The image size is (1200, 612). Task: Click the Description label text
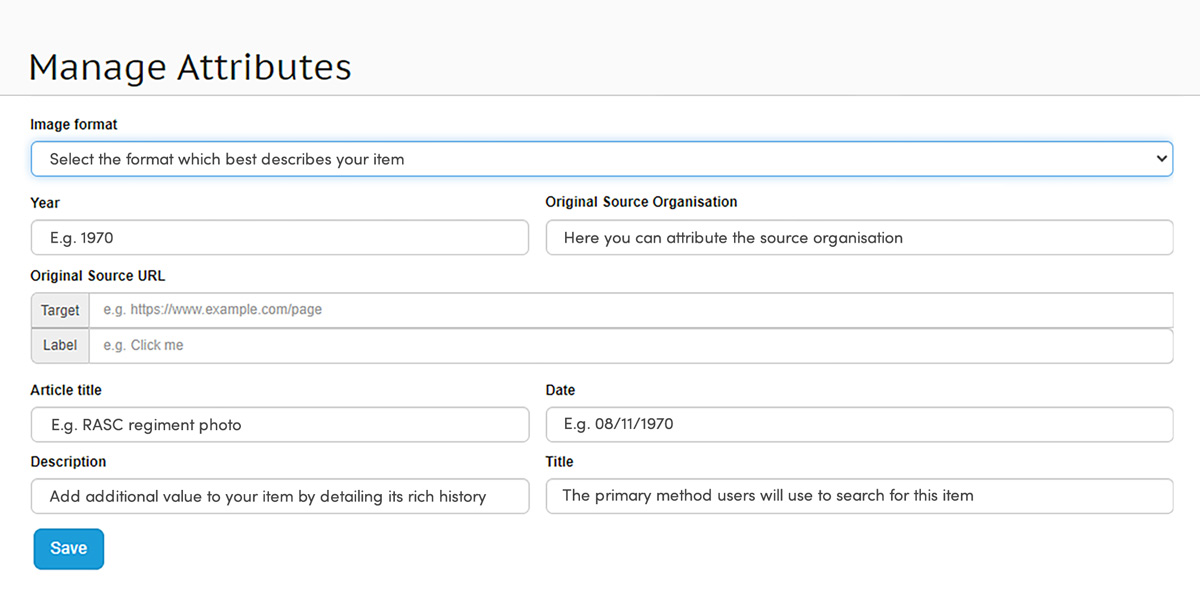(68, 462)
